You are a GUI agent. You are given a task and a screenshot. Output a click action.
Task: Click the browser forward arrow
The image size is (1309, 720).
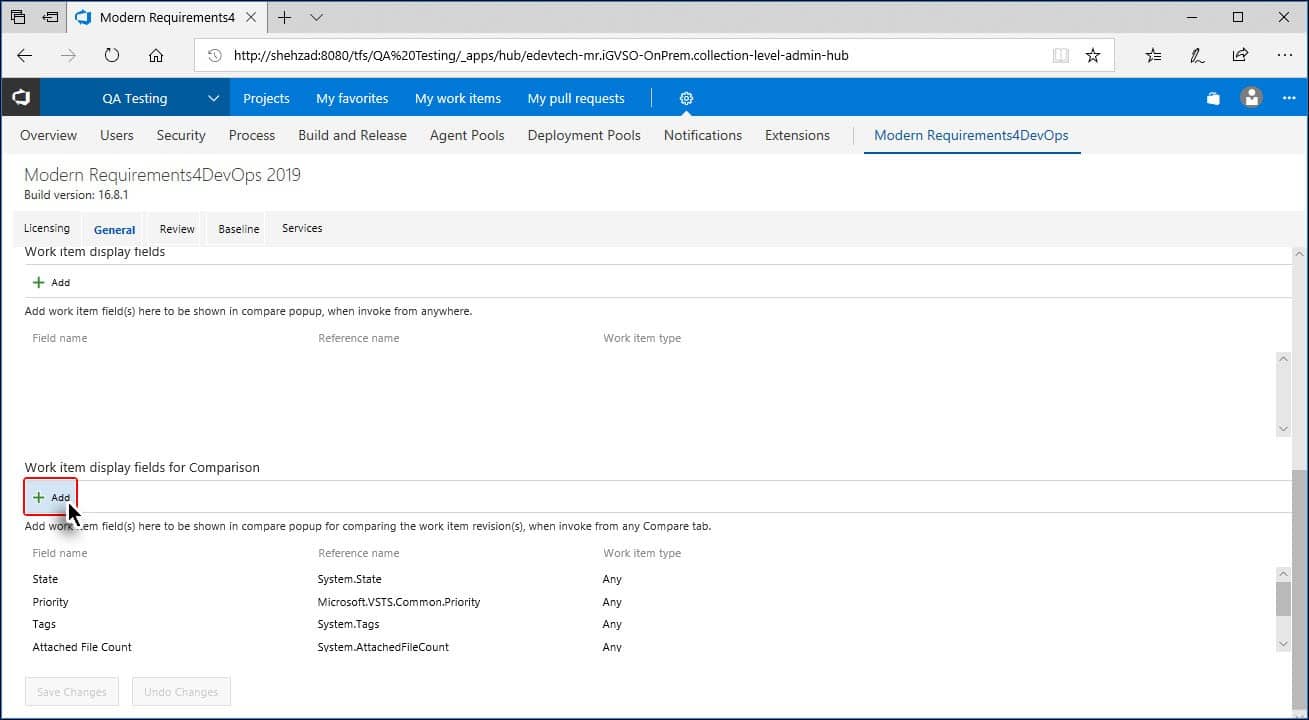pyautogui.click(x=68, y=56)
